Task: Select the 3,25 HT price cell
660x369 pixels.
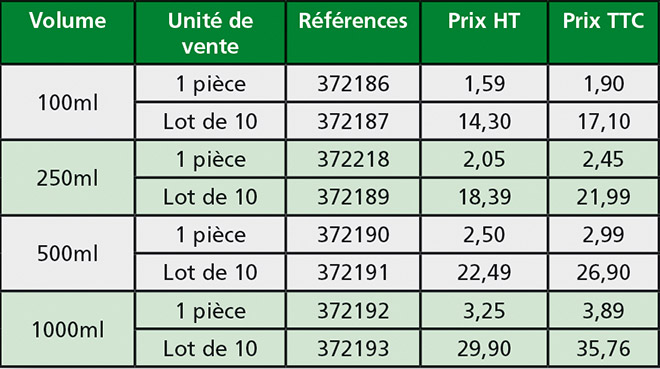Action: tap(484, 311)
